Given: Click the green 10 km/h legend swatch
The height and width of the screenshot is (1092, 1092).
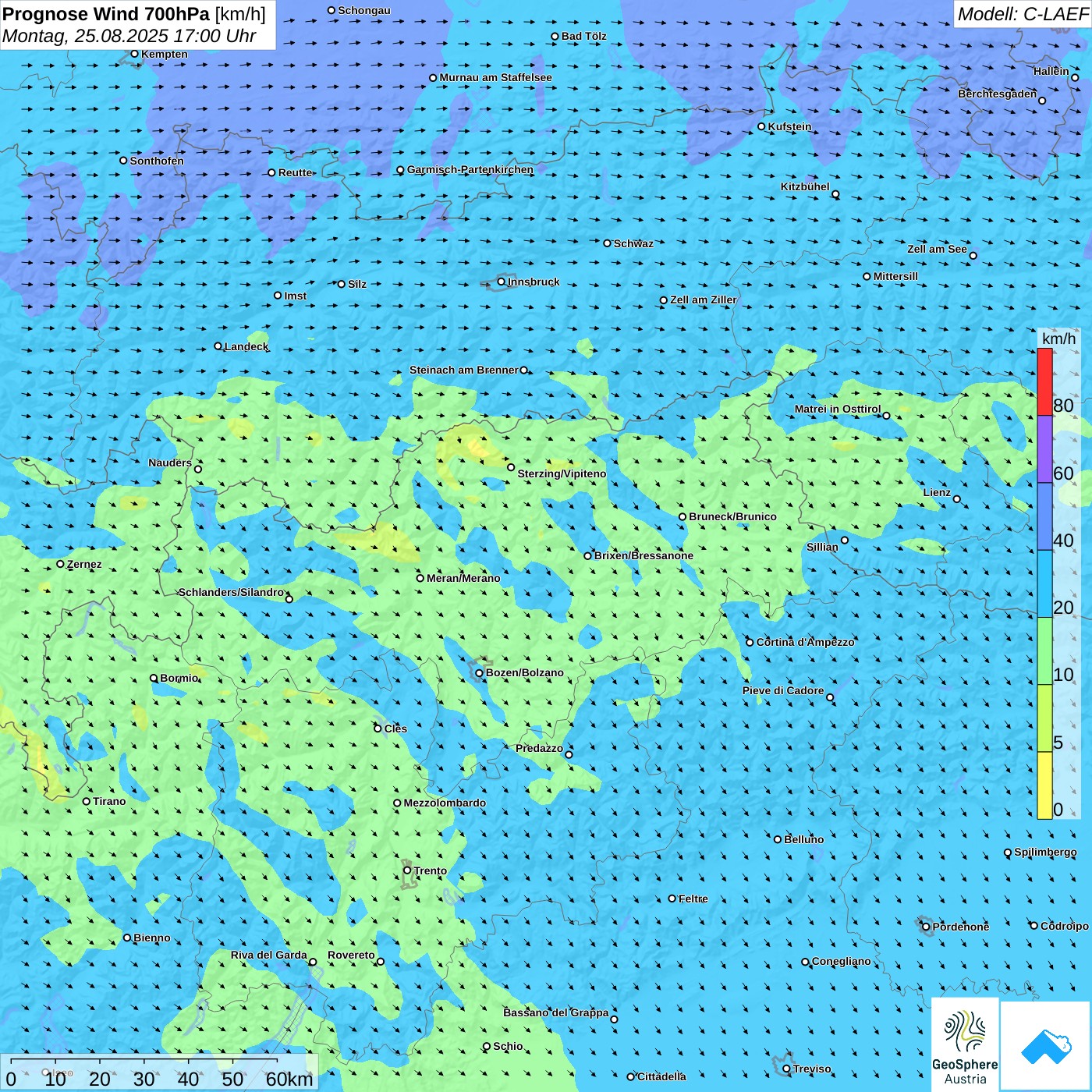Looking at the screenshot, I should [x=1044, y=651].
